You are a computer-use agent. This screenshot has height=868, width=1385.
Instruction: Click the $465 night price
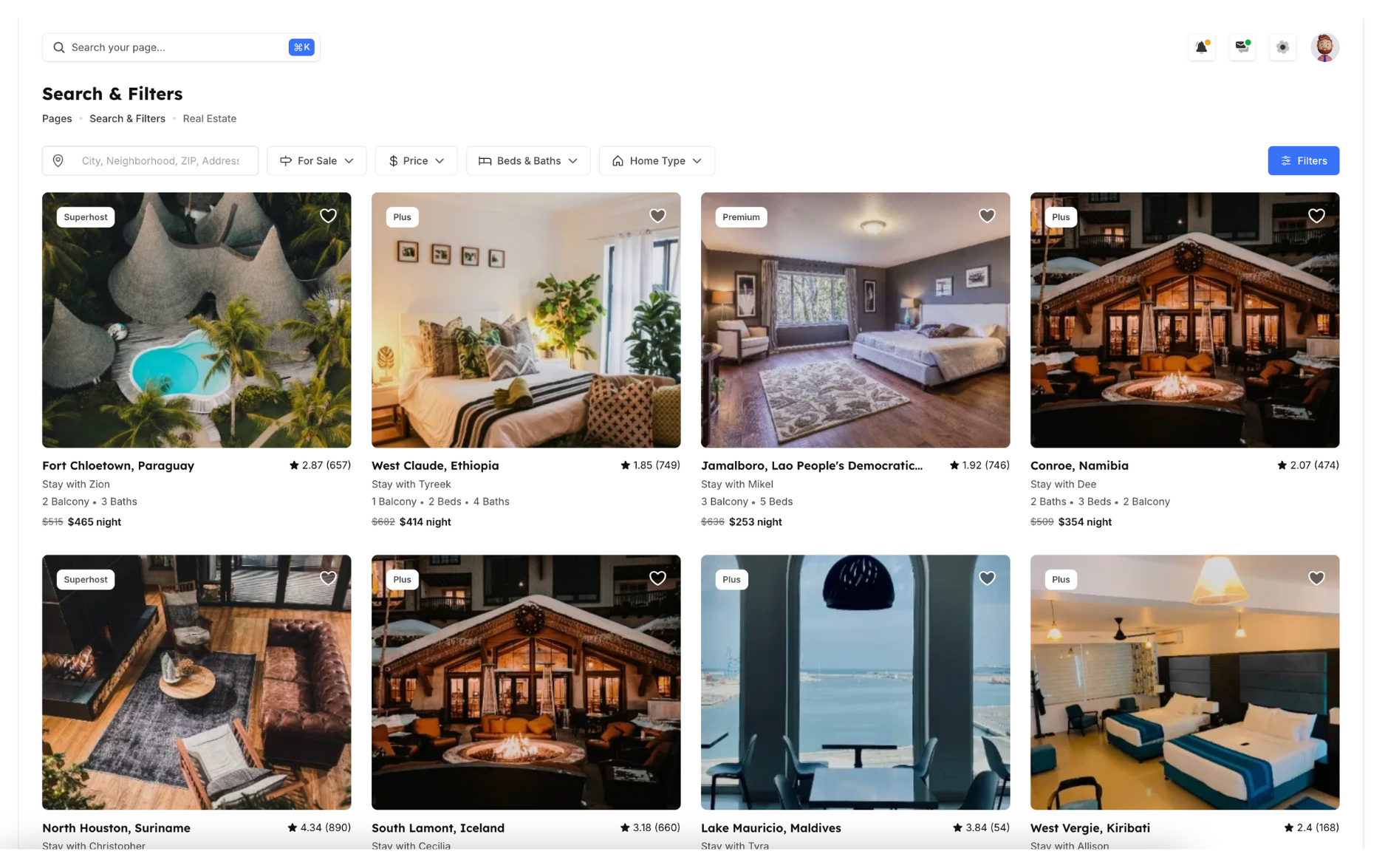tap(94, 522)
